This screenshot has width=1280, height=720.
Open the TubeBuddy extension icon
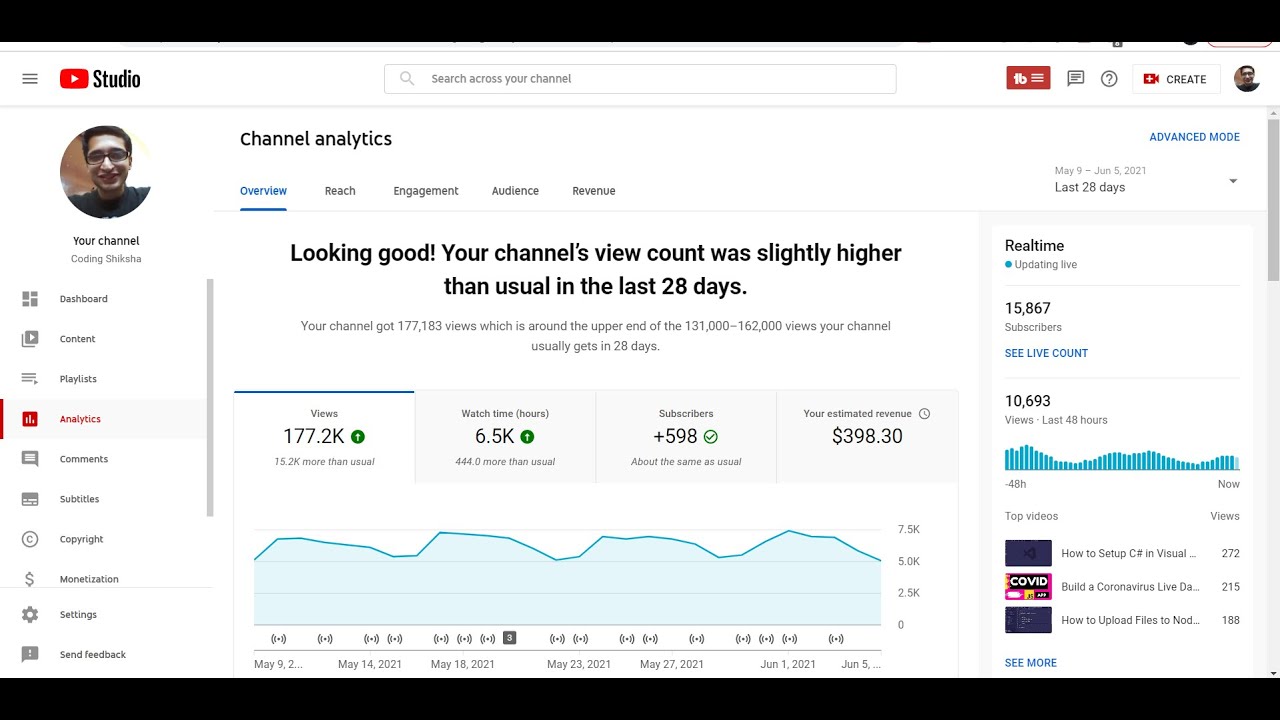coord(1028,79)
